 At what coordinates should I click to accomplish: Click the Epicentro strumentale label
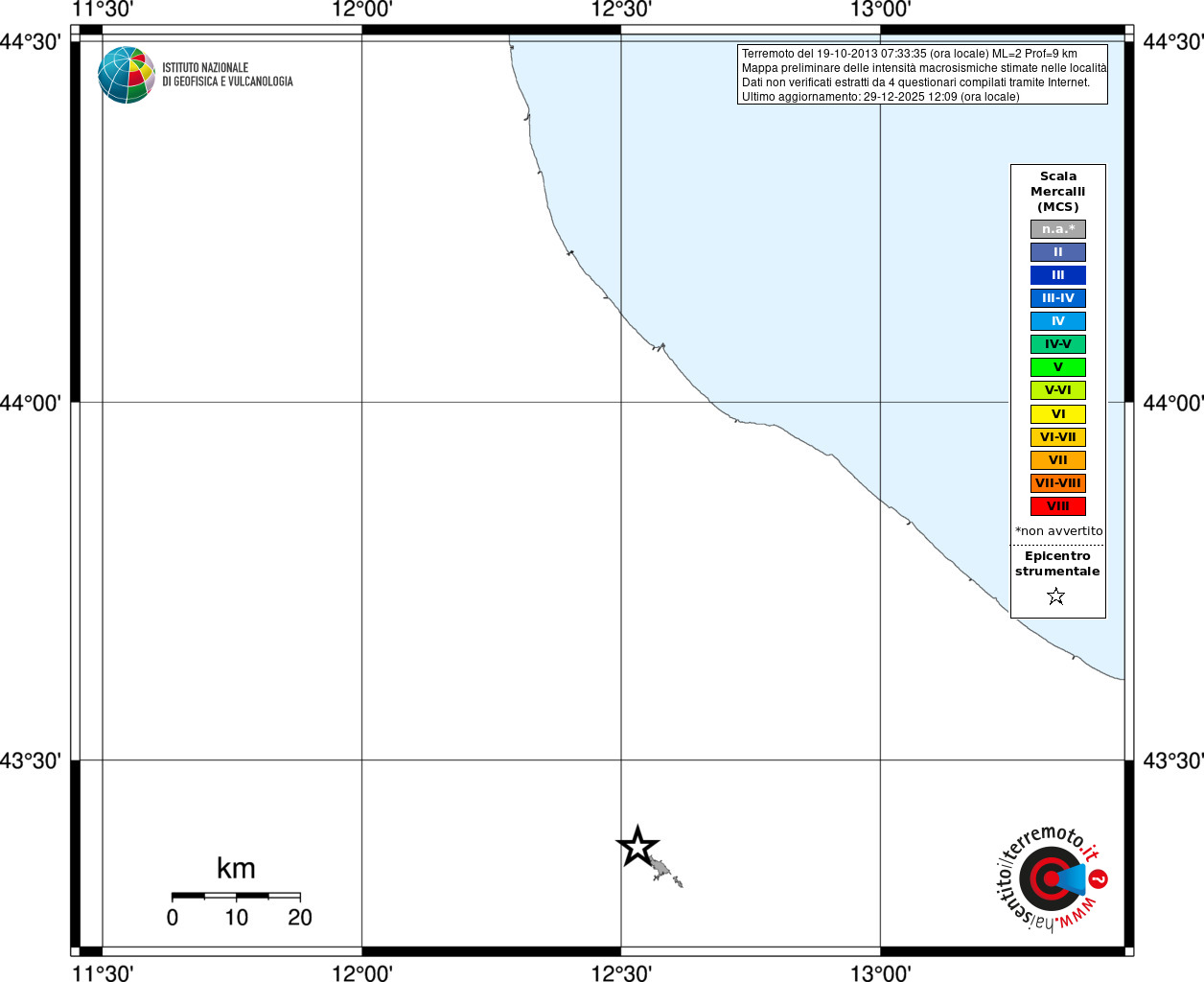[x=1057, y=564]
